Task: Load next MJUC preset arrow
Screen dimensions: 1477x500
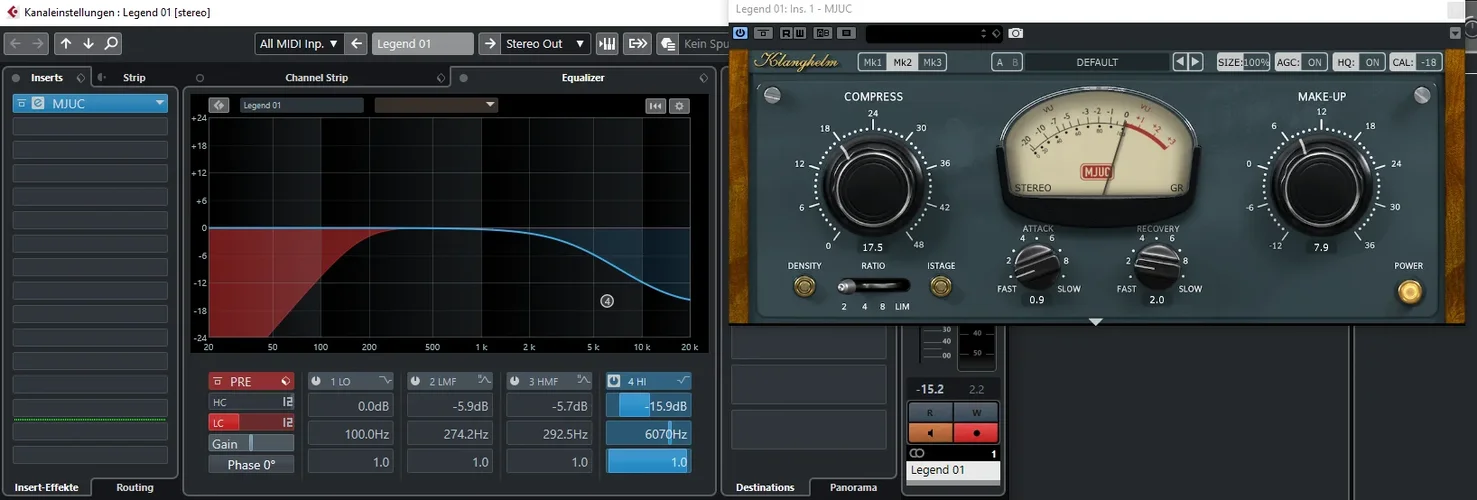Action: 1196,62
